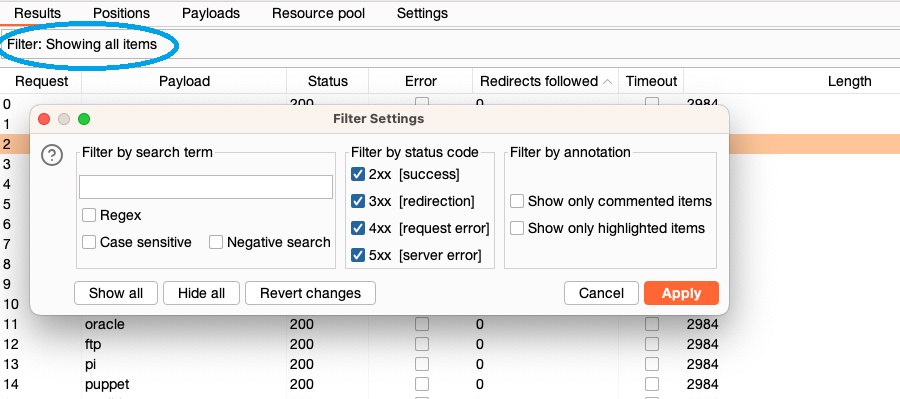Toggle Timeout checkbox in the ftp row

(651, 344)
